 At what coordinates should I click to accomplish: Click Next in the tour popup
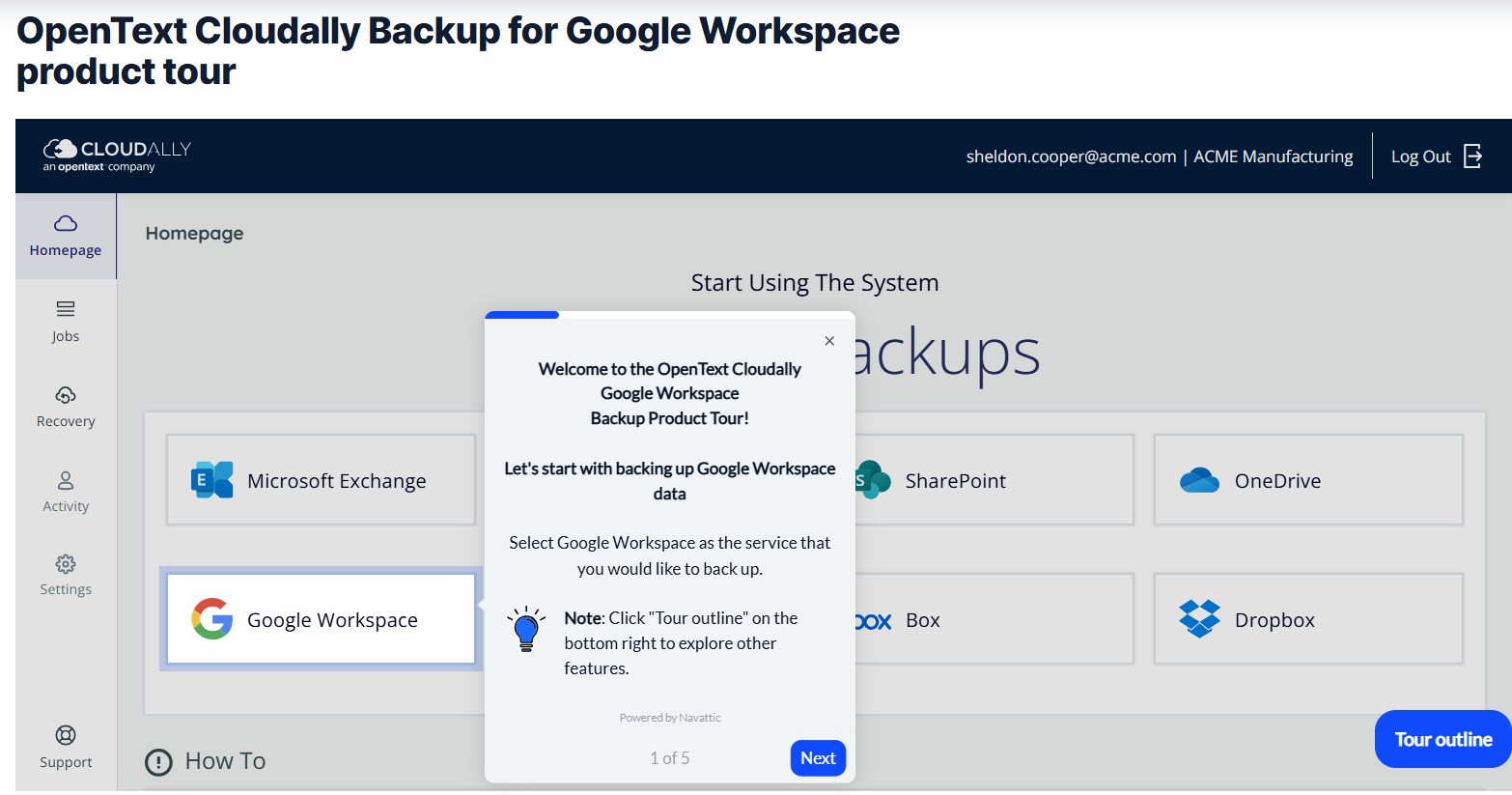coord(818,758)
